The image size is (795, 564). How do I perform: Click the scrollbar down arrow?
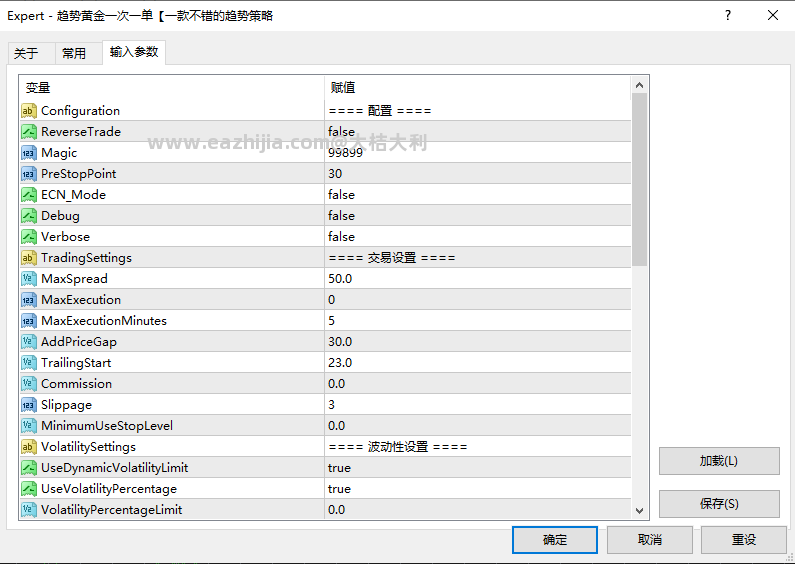click(639, 510)
